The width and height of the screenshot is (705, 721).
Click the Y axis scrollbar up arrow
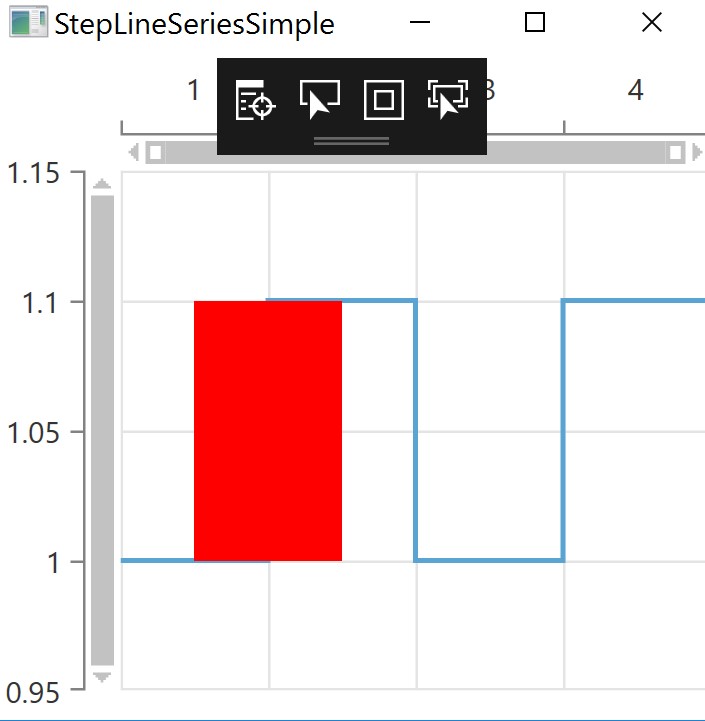(x=102, y=184)
